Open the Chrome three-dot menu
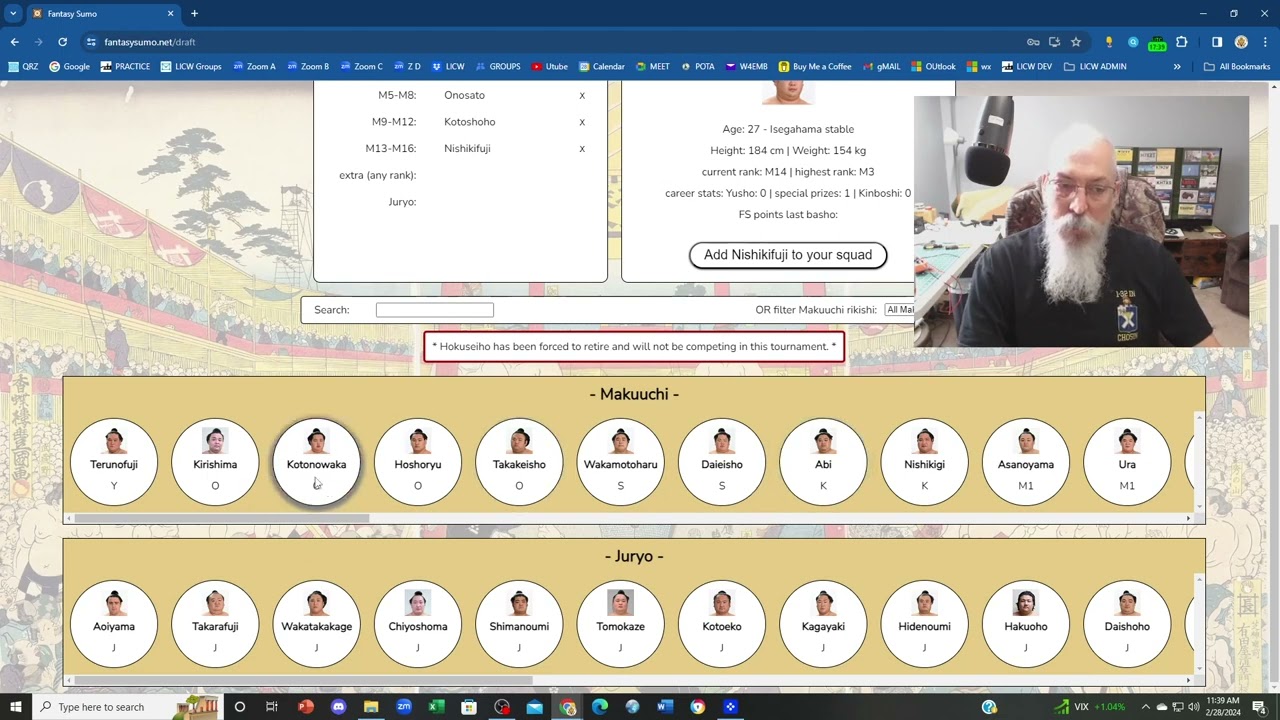The image size is (1280, 720). click(1265, 42)
